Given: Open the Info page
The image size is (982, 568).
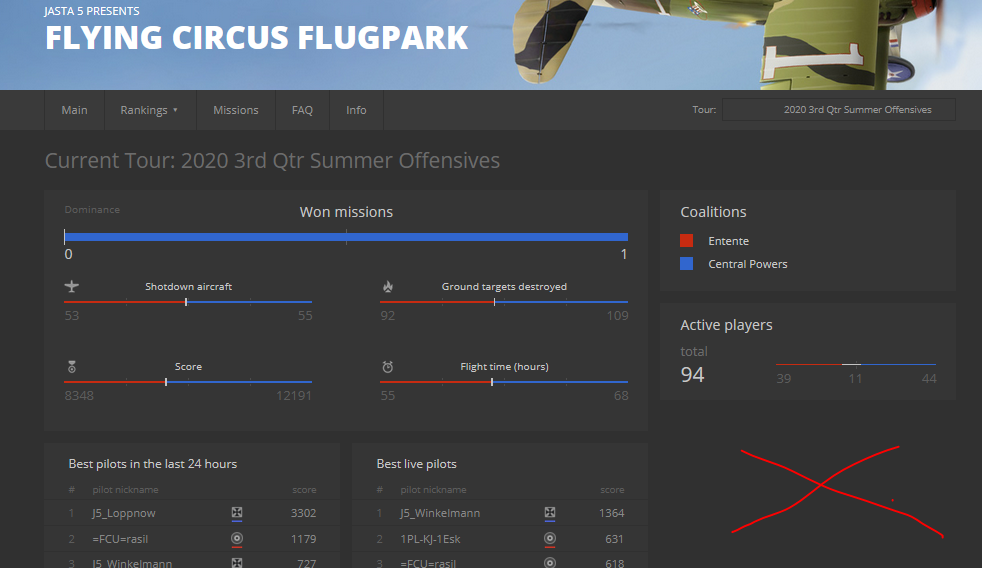Looking at the screenshot, I should 356,110.
